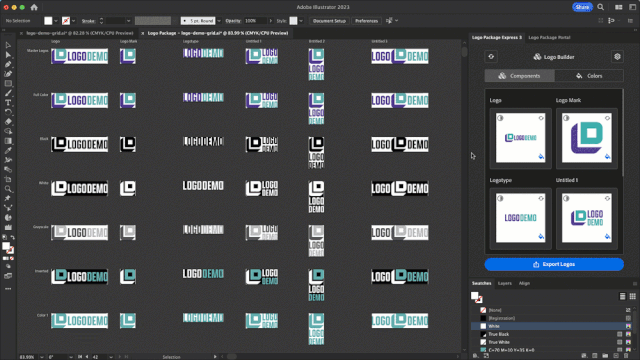Image resolution: width=640 pixels, height=360 pixels.
Task: Open stroke weight dropdown
Action: [x=128, y=21]
